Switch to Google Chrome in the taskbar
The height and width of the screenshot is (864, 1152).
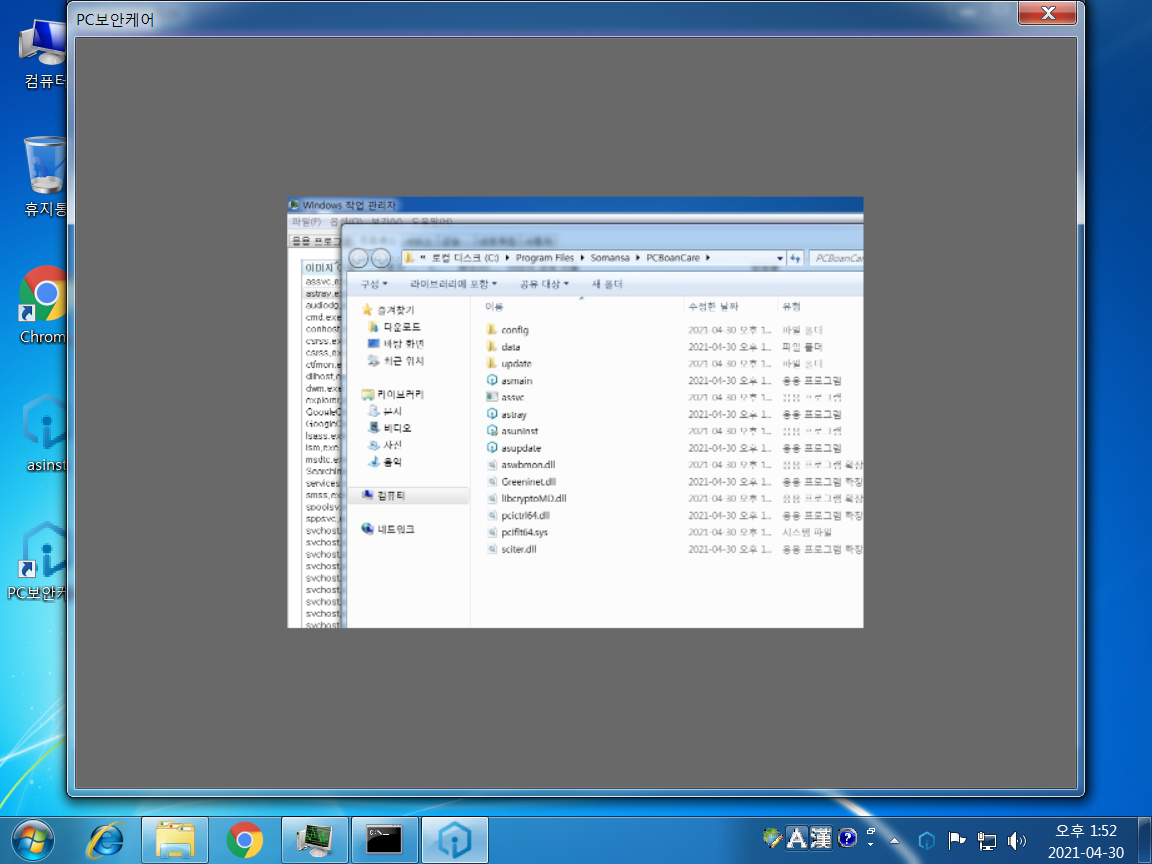pos(245,840)
